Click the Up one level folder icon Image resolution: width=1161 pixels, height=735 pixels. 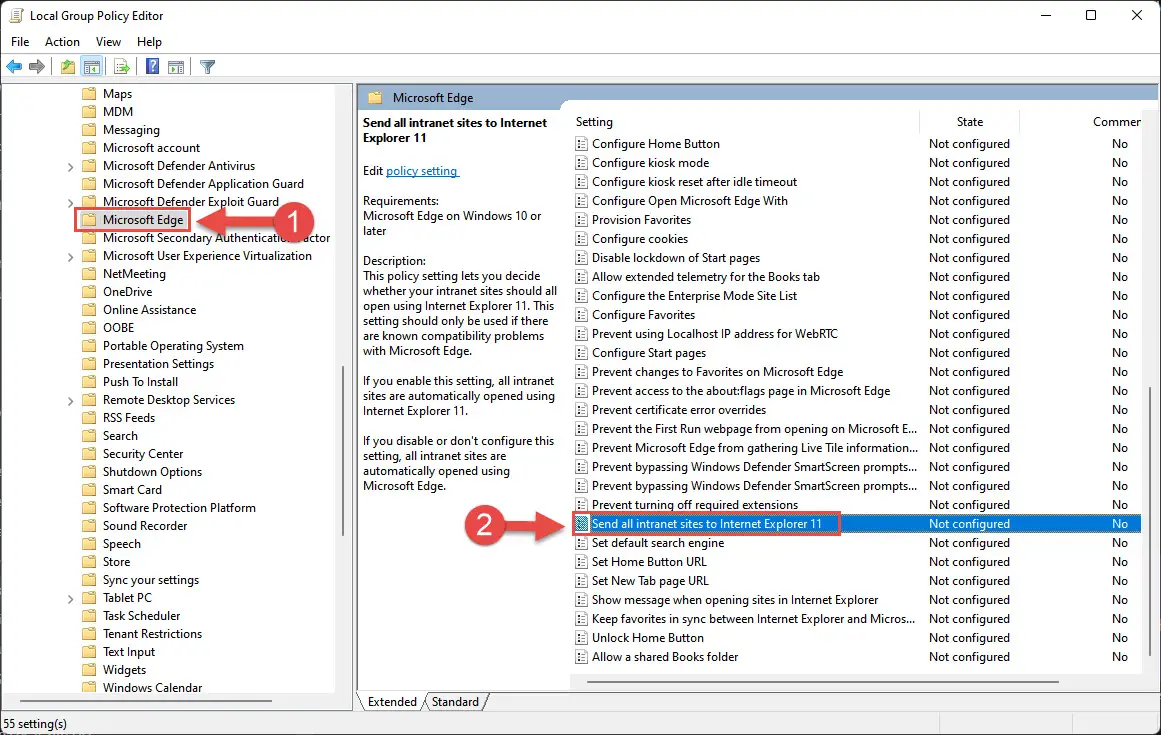[x=67, y=67]
